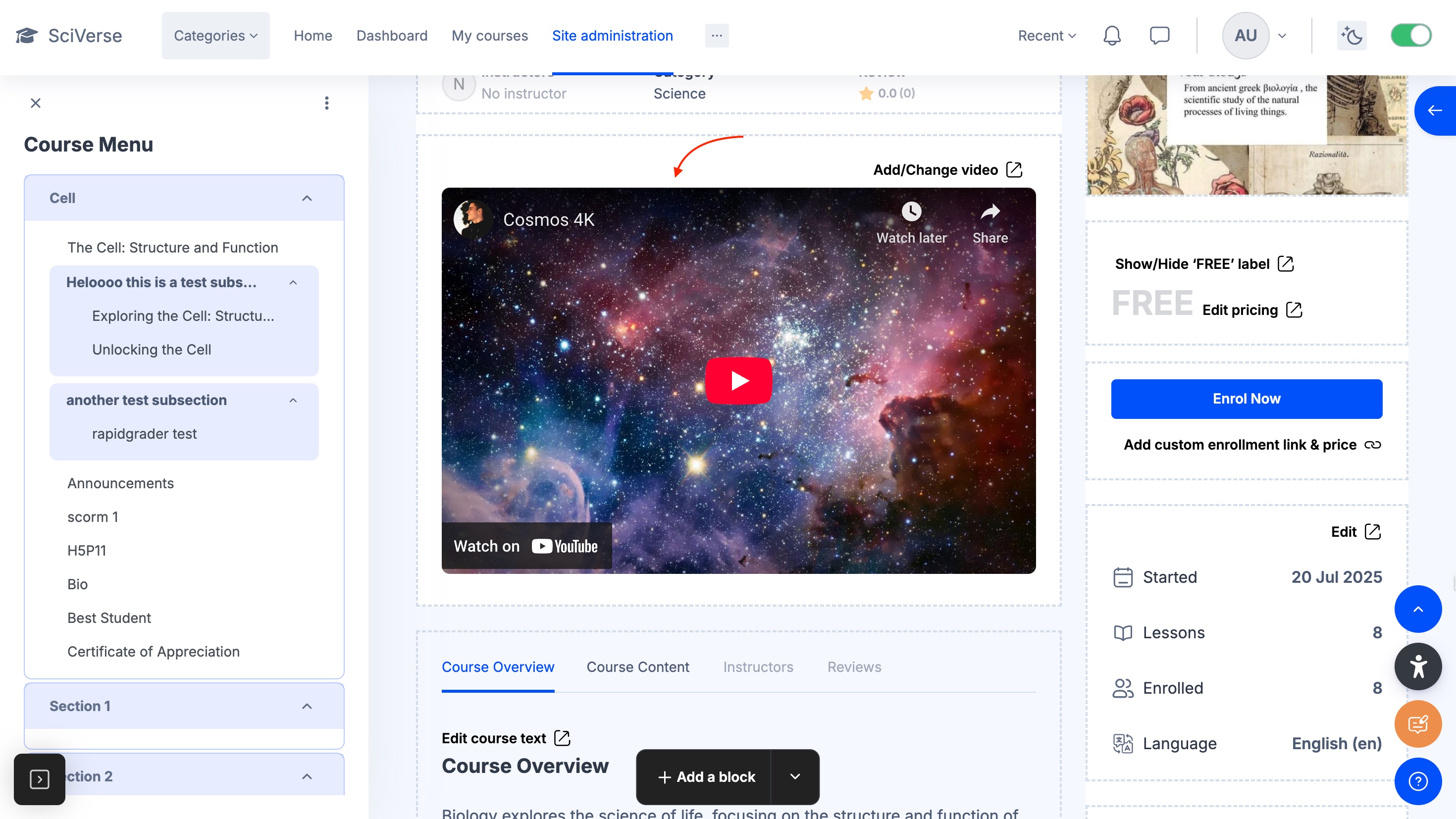The width and height of the screenshot is (1456, 819).
Task: Click the blue help question button
Action: point(1417,781)
